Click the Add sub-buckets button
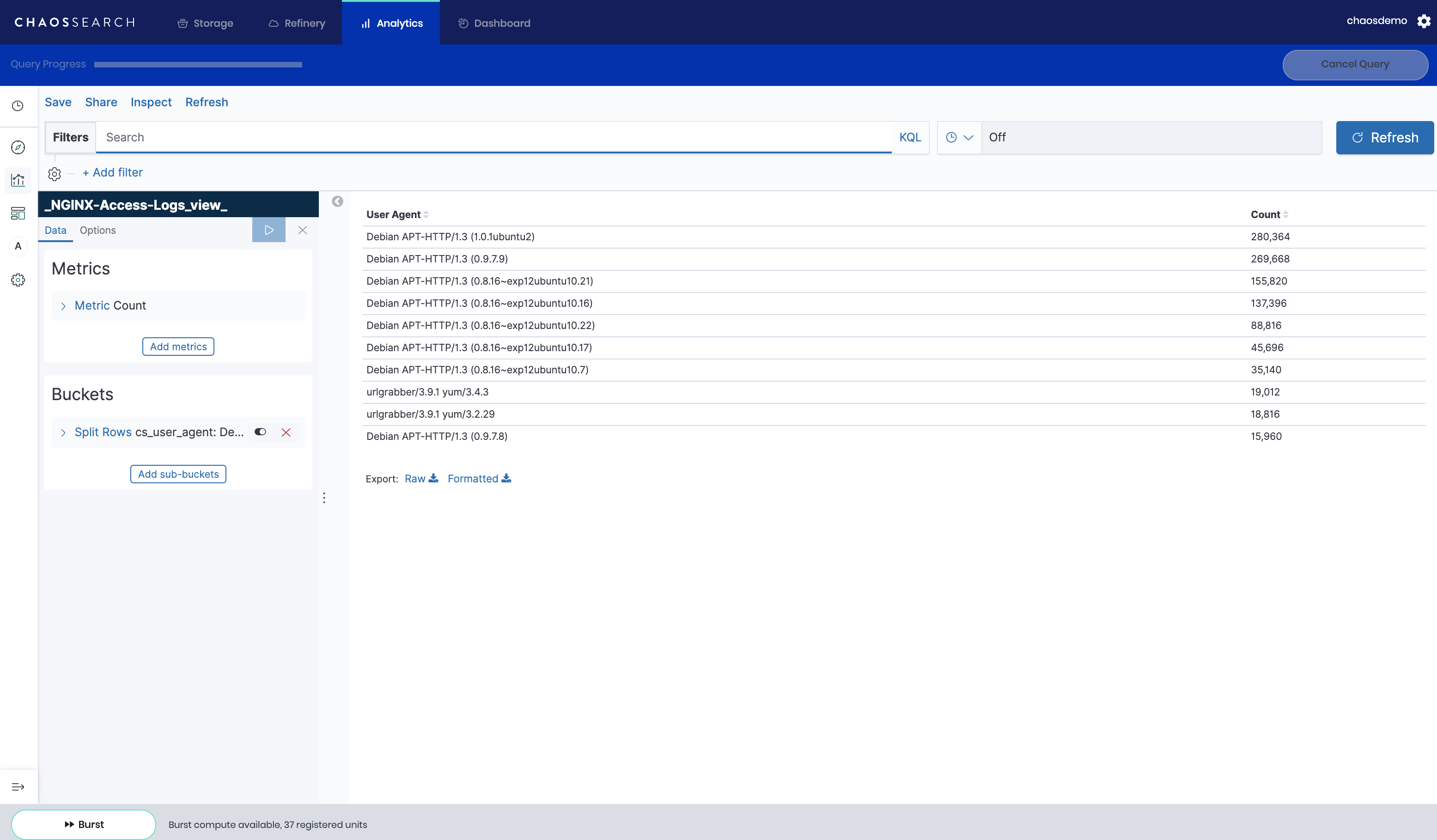Image resolution: width=1437 pixels, height=840 pixels. click(x=178, y=474)
